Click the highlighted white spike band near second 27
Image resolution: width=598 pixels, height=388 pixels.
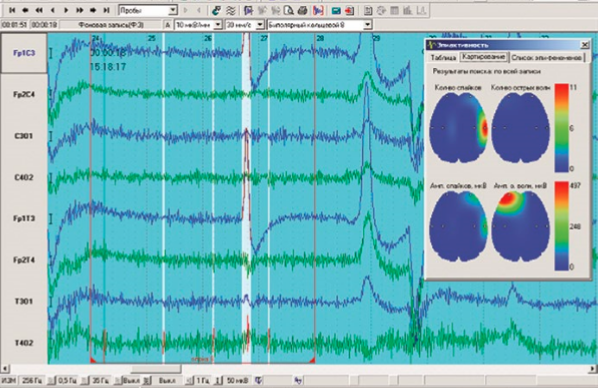247,198
